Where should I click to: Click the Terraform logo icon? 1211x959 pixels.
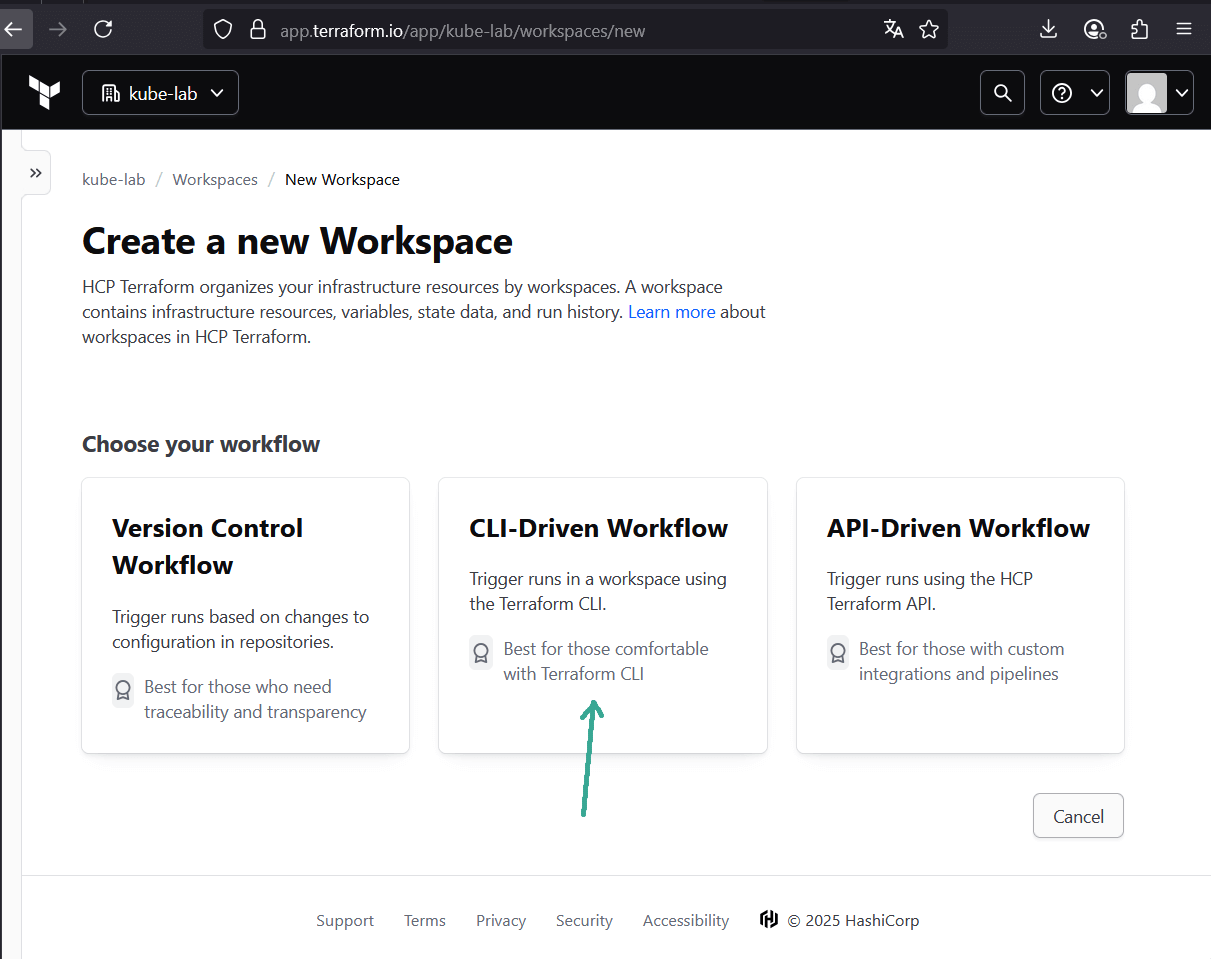[44, 93]
